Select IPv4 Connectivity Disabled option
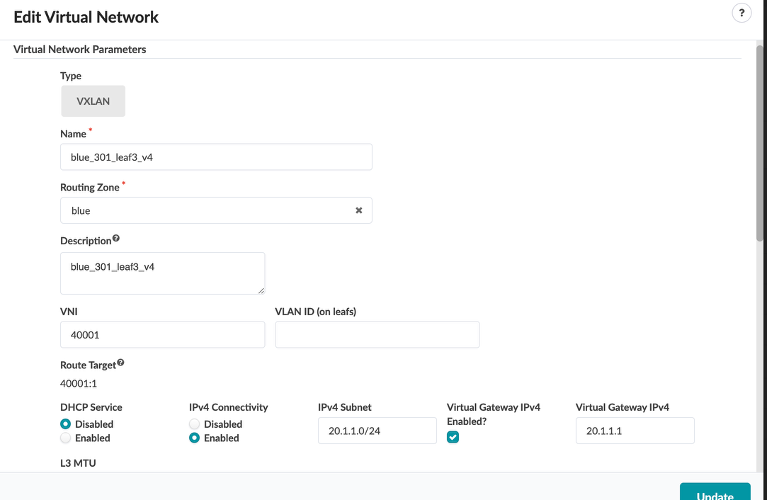768x500 pixels. coord(195,424)
